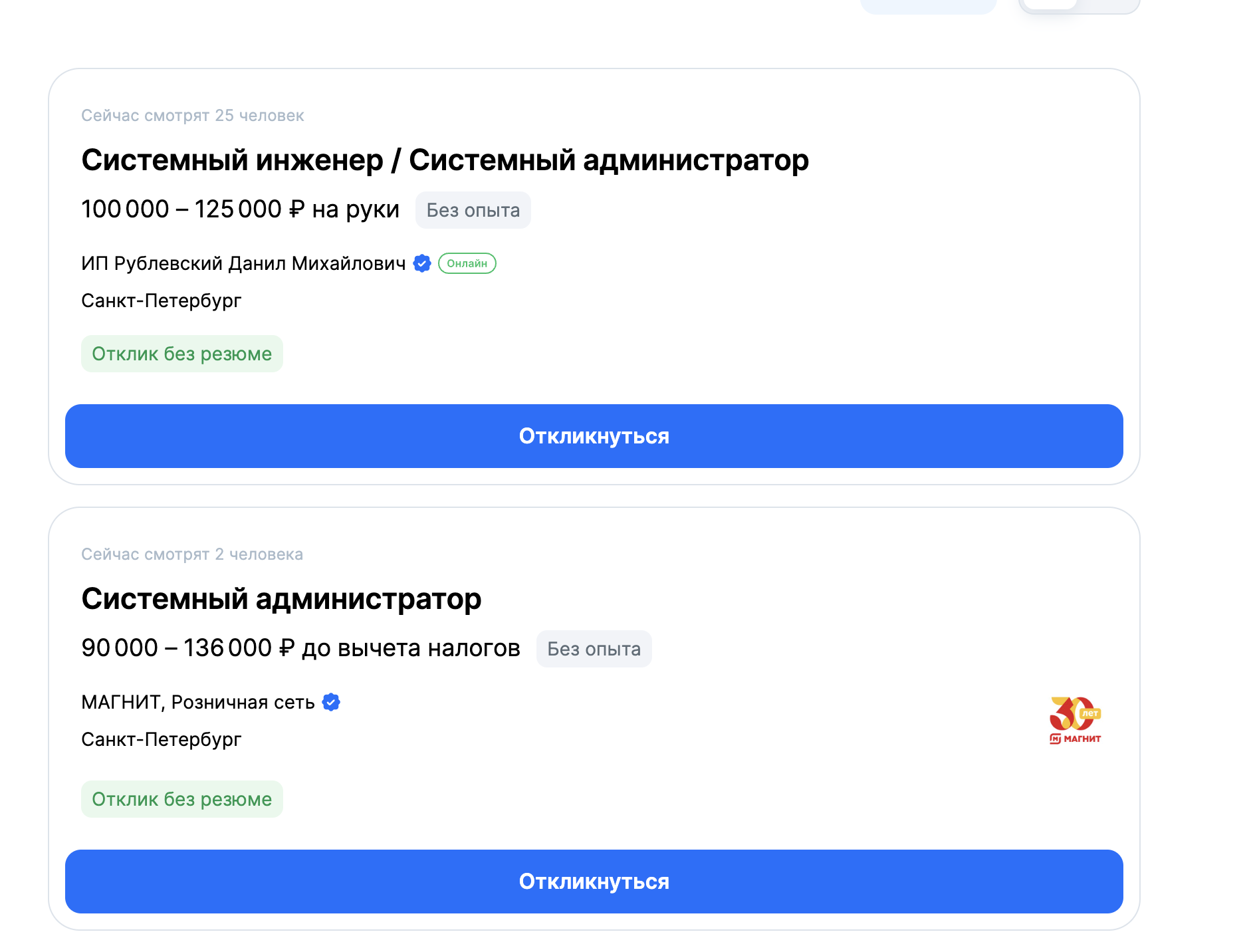Image resolution: width=1251 pixels, height=952 pixels.
Task: Click Санкт-Петербург under ИП Рублевский
Action: [x=162, y=301]
